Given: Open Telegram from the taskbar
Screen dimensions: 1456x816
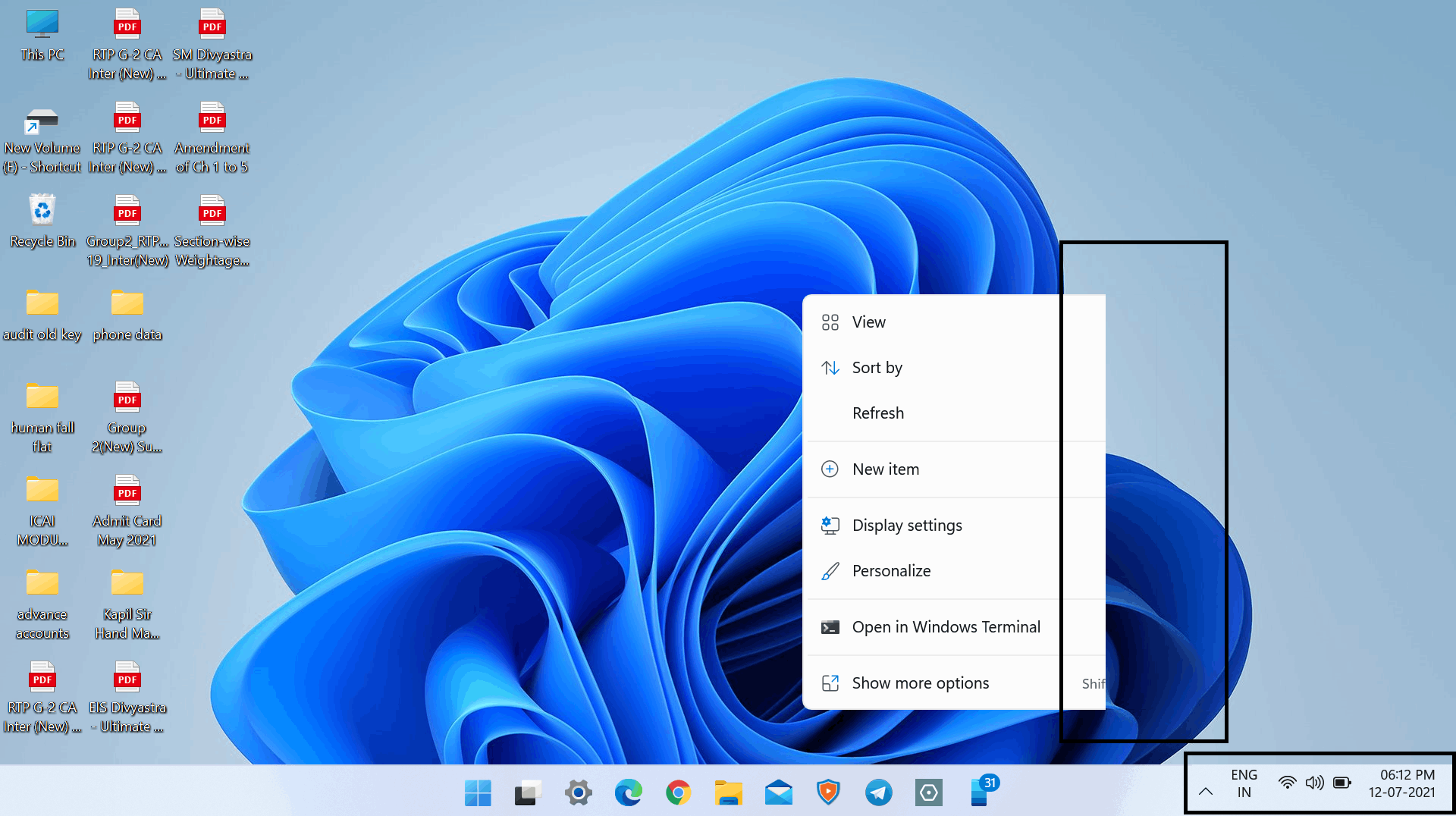Looking at the screenshot, I should 878,792.
